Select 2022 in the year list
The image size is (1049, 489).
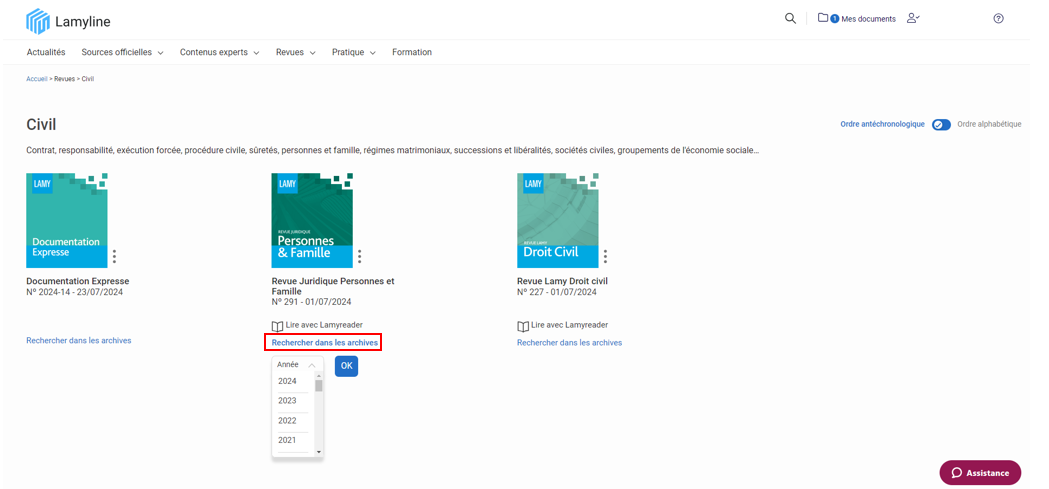[x=288, y=421]
